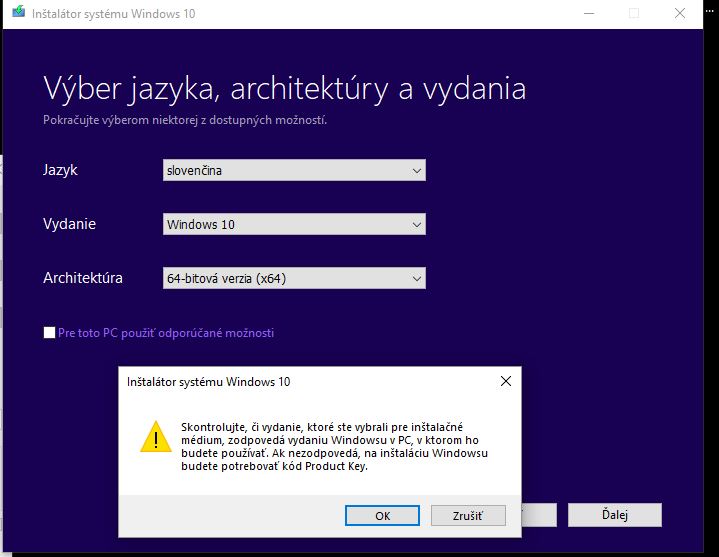Viewport: 719px width, 557px height.
Task: Click the 'Architektúra' label
Action: point(83,278)
